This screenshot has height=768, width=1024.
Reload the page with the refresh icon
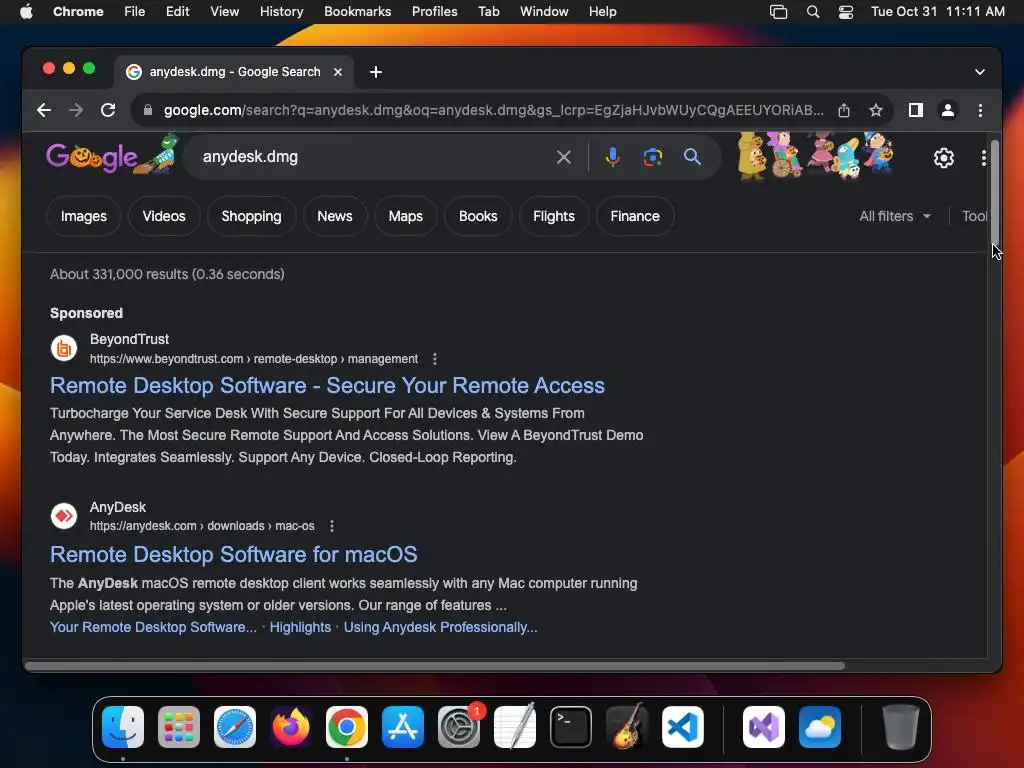tap(108, 110)
